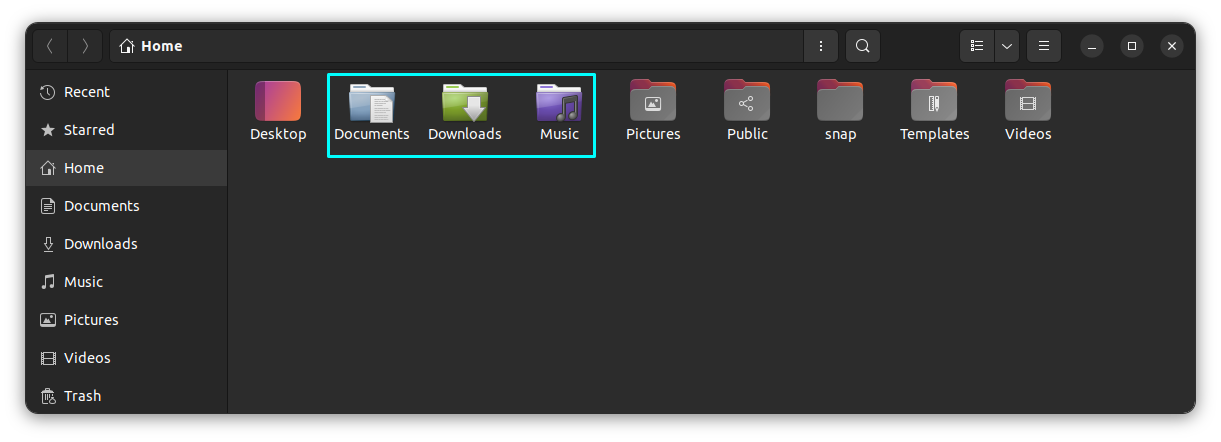Select the green Downloads folder icon
The width and height of the screenshot is (1221, 442).
tap(465, 102)
